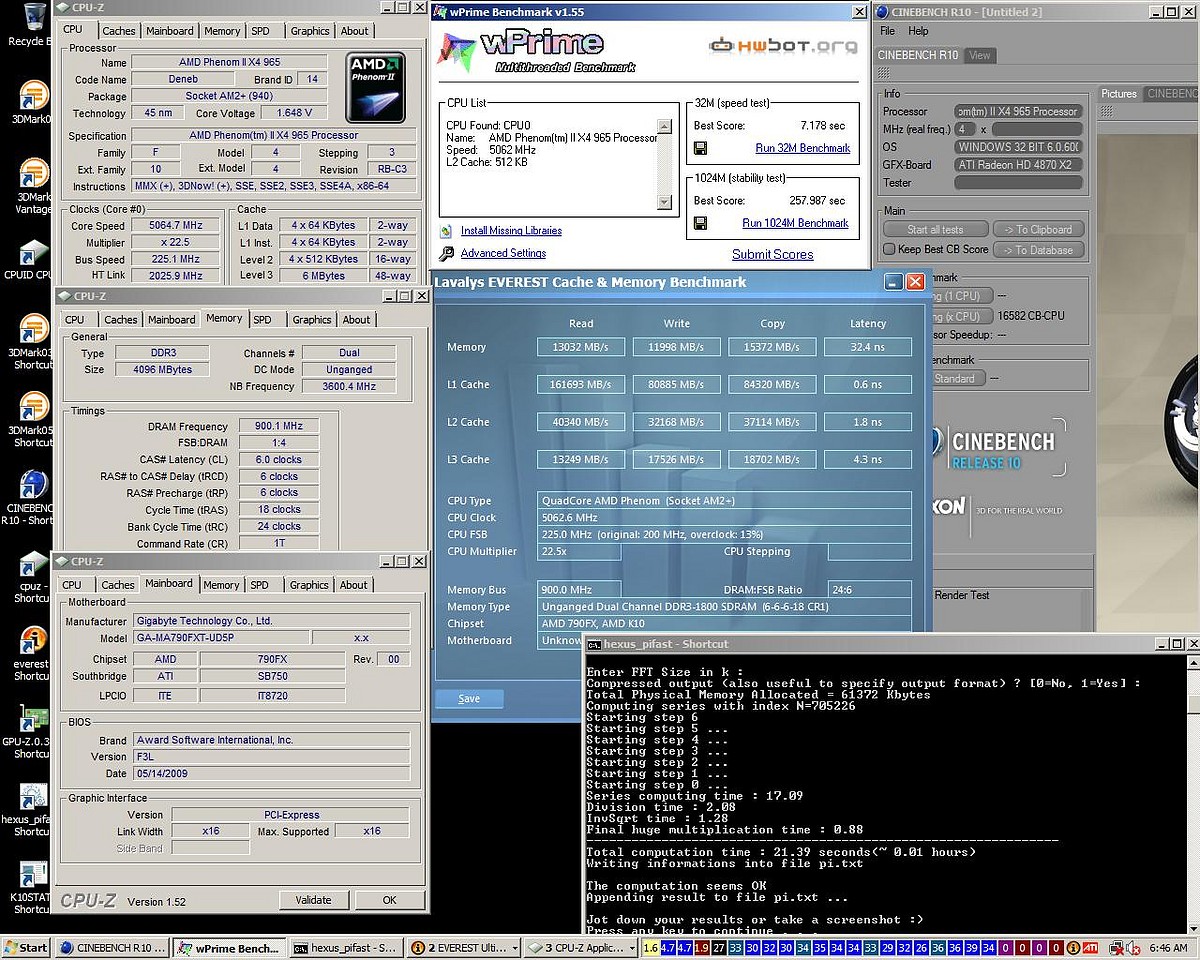The height and width of the screenshot is (960, 1200).
Task: Click the muted volume icon in the tray
Action: 1133,947
